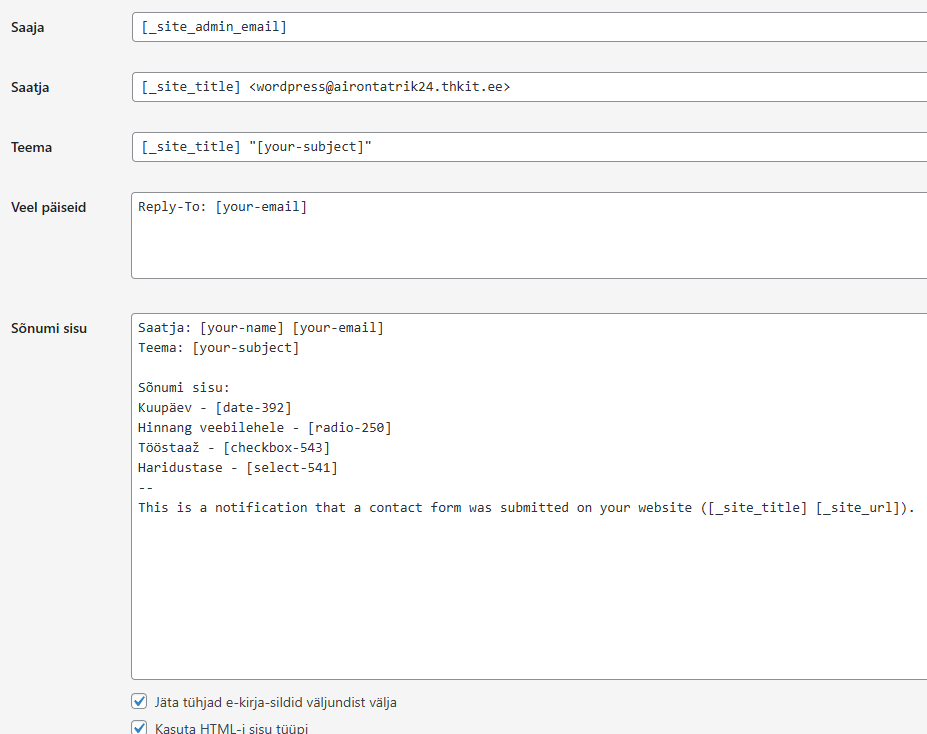Click the Haridustase [select-541] line
This screenshot has width=927, height=734.
[x=237, y=467]
